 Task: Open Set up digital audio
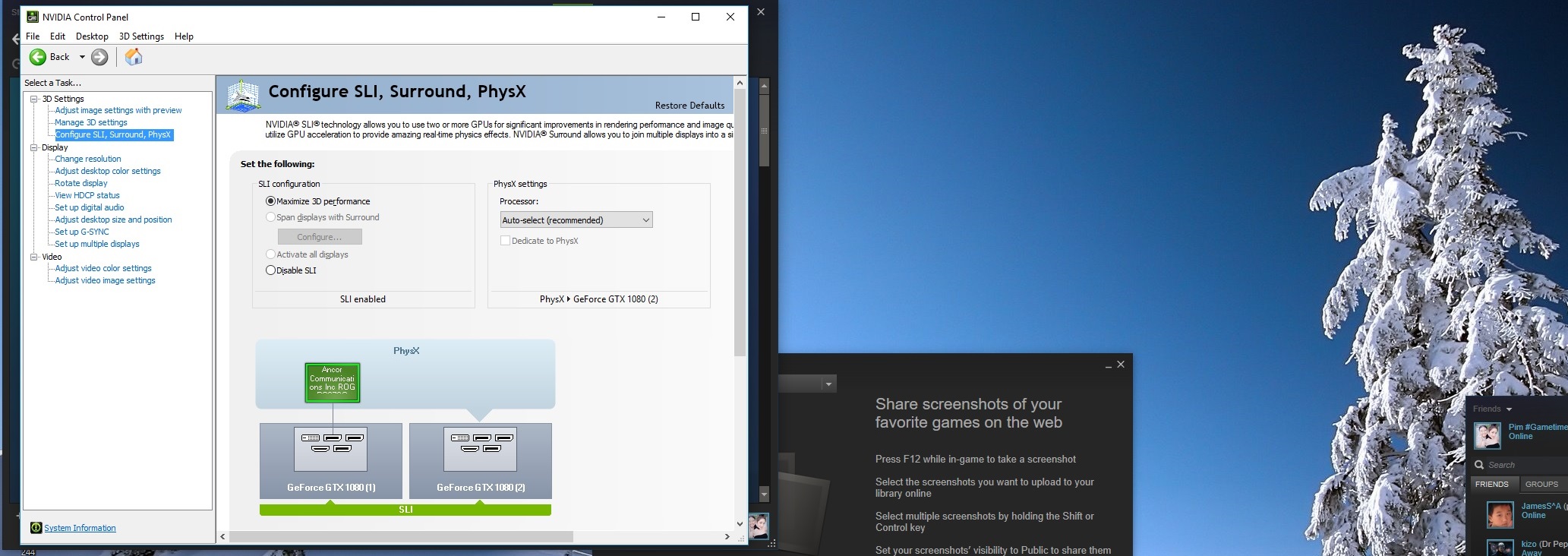point(90,207)
